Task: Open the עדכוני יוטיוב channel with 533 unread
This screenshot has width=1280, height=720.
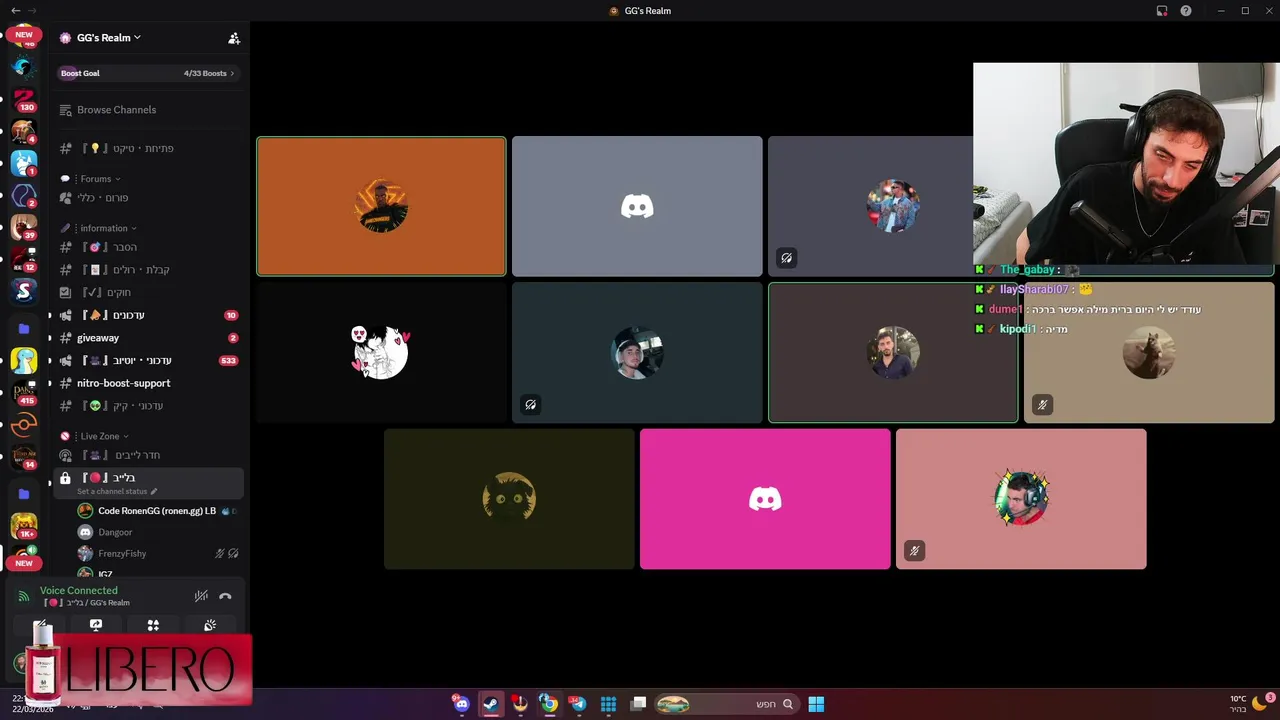Action: click(149, 360)
